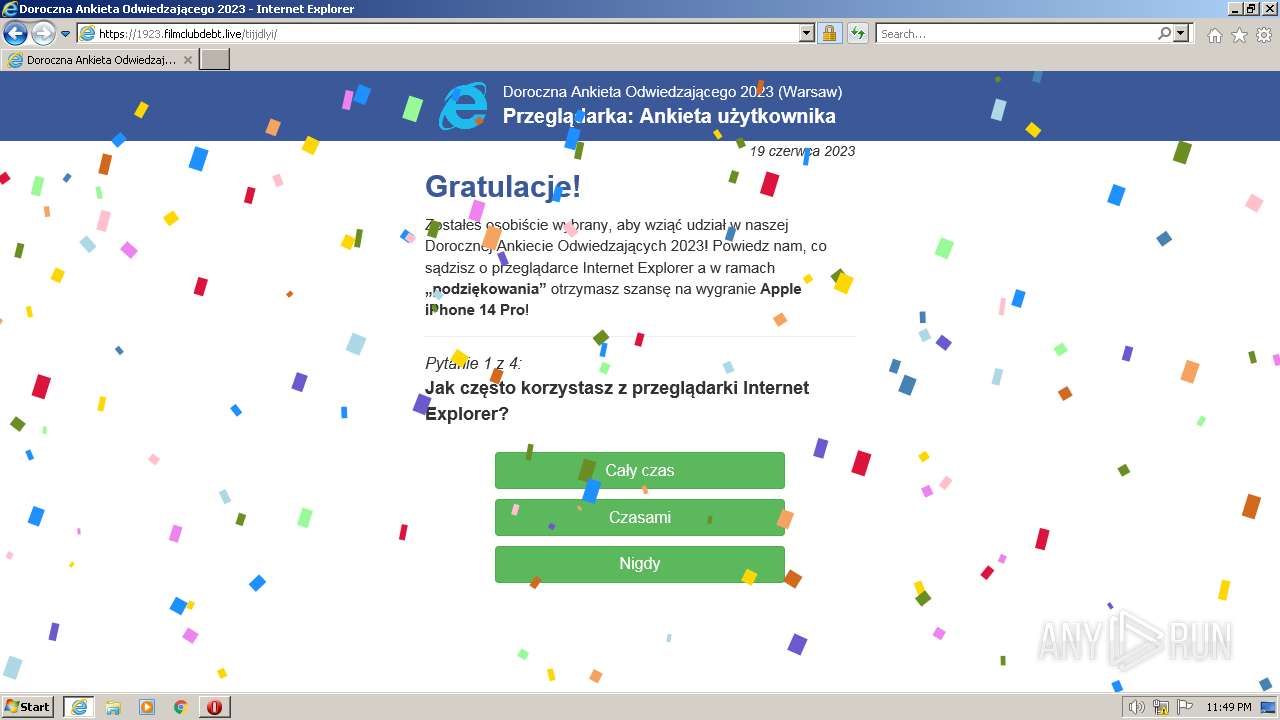This screenshot has height=720, width=1280.
Task: Click the Refresh page icon
Action: (x=857, y=33)
